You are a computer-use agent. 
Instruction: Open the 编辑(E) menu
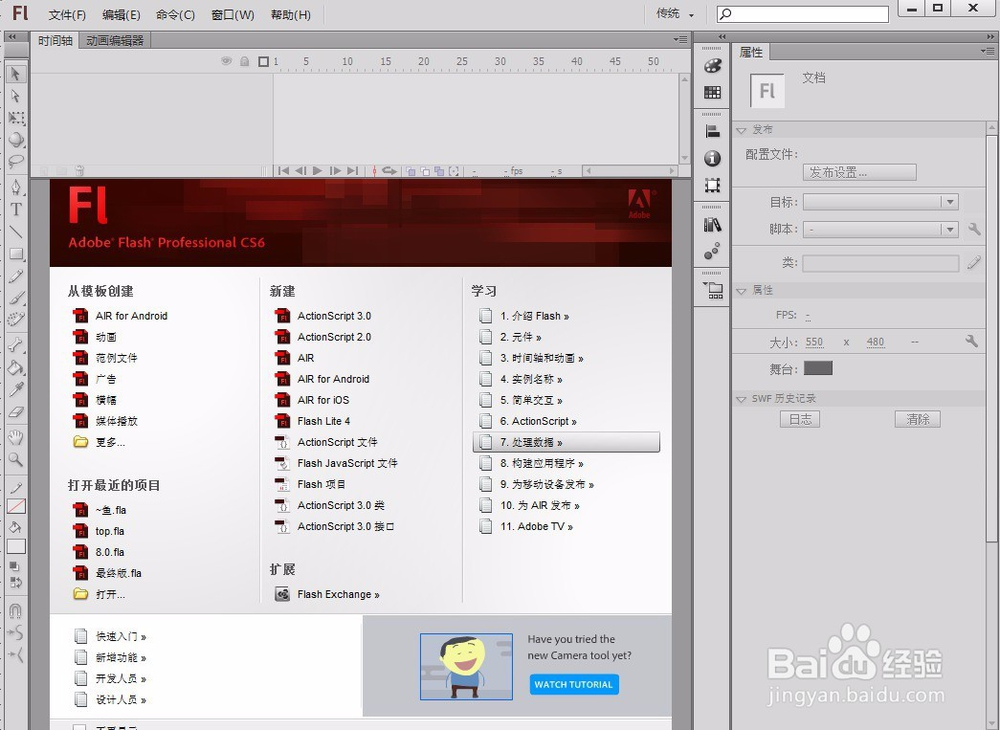pos(121,14)
